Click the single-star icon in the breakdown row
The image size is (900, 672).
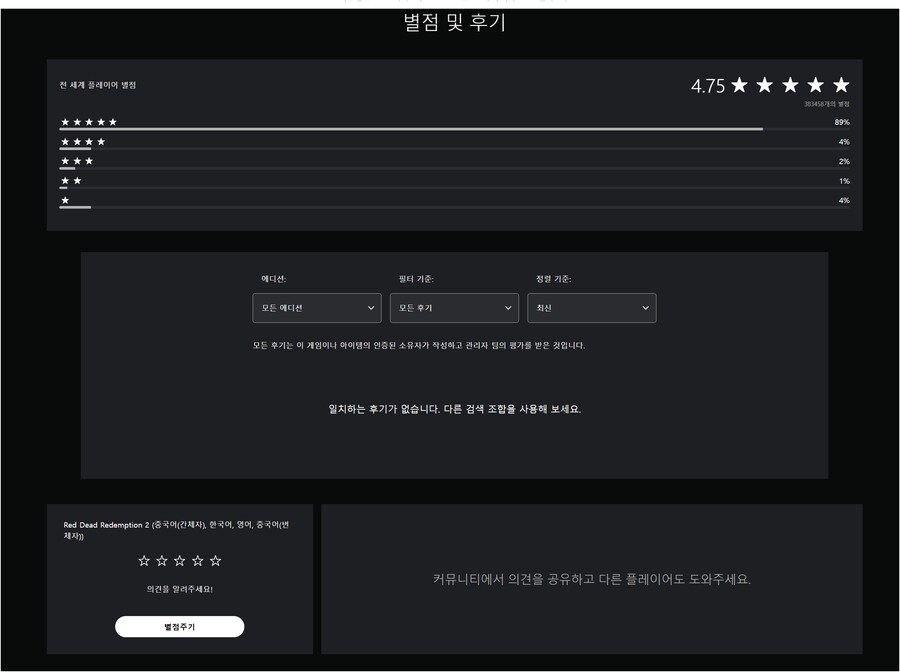(x=65, y=200)
